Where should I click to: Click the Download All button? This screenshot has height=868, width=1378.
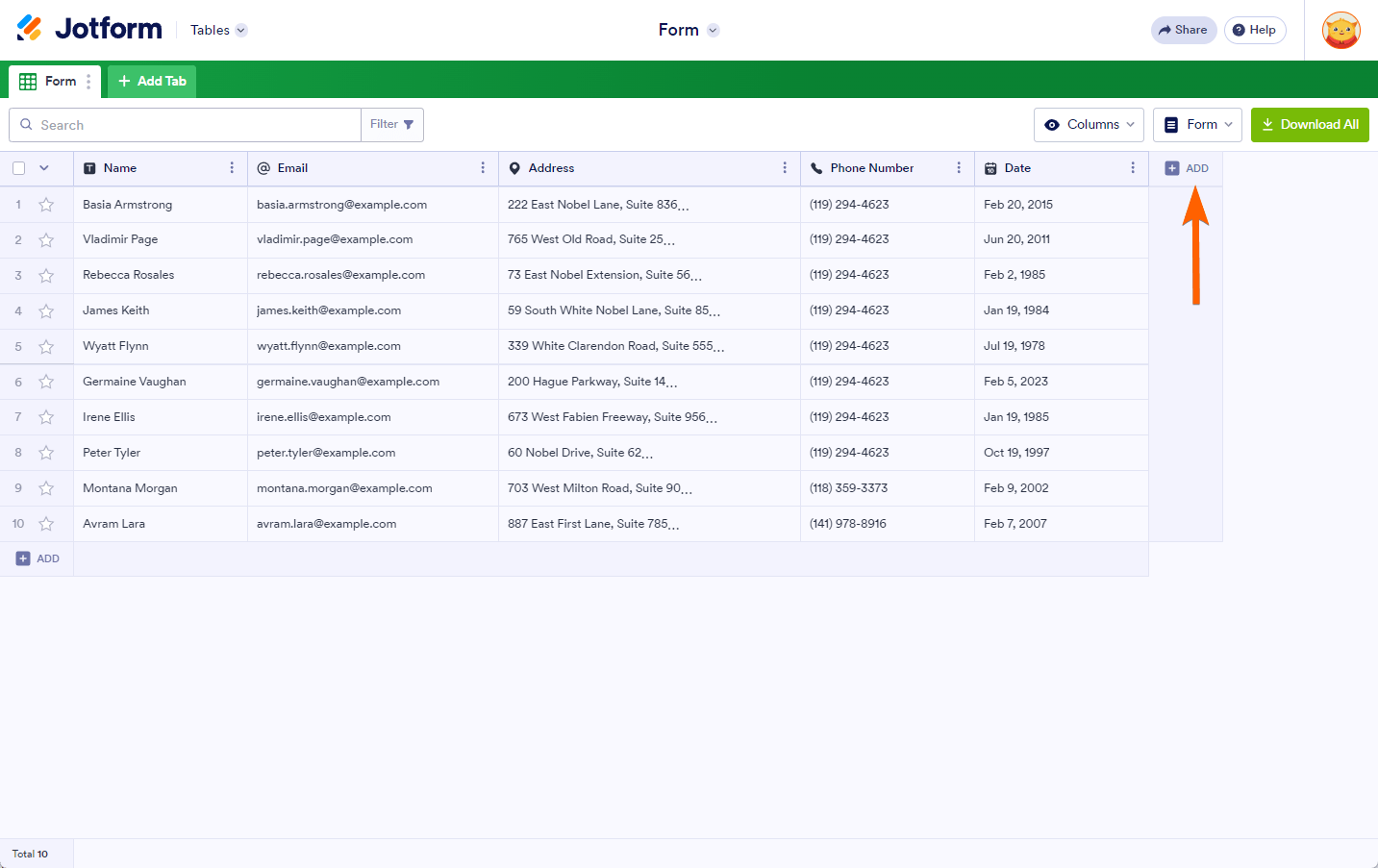pyautogui.click(x=1309, y=125)
